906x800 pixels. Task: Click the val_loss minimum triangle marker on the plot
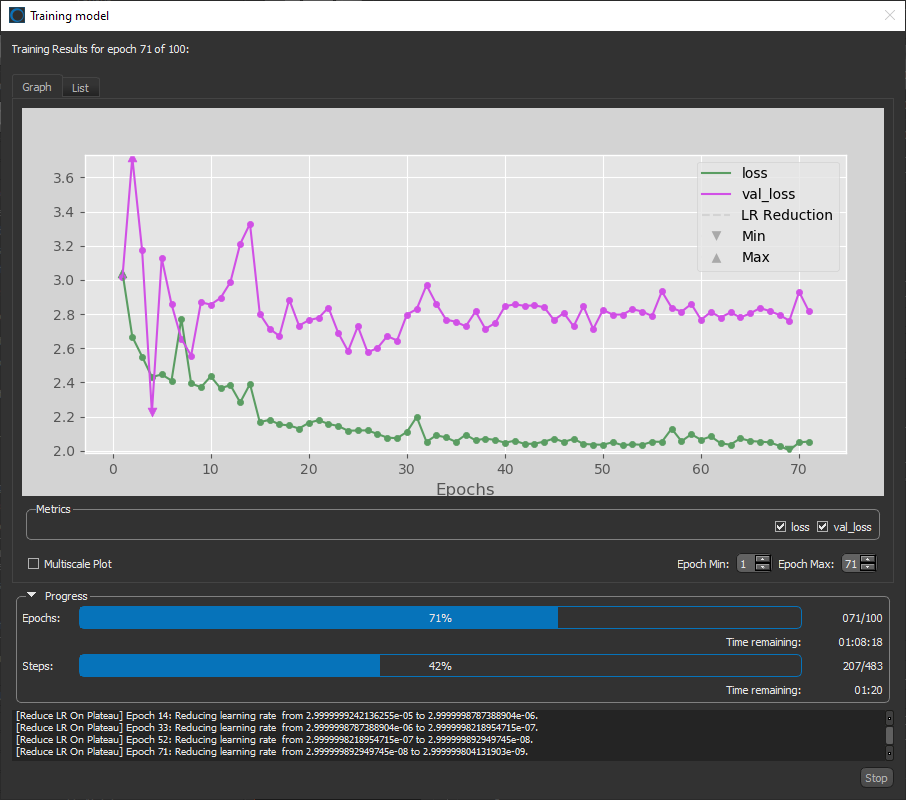[x=153, y=411]
